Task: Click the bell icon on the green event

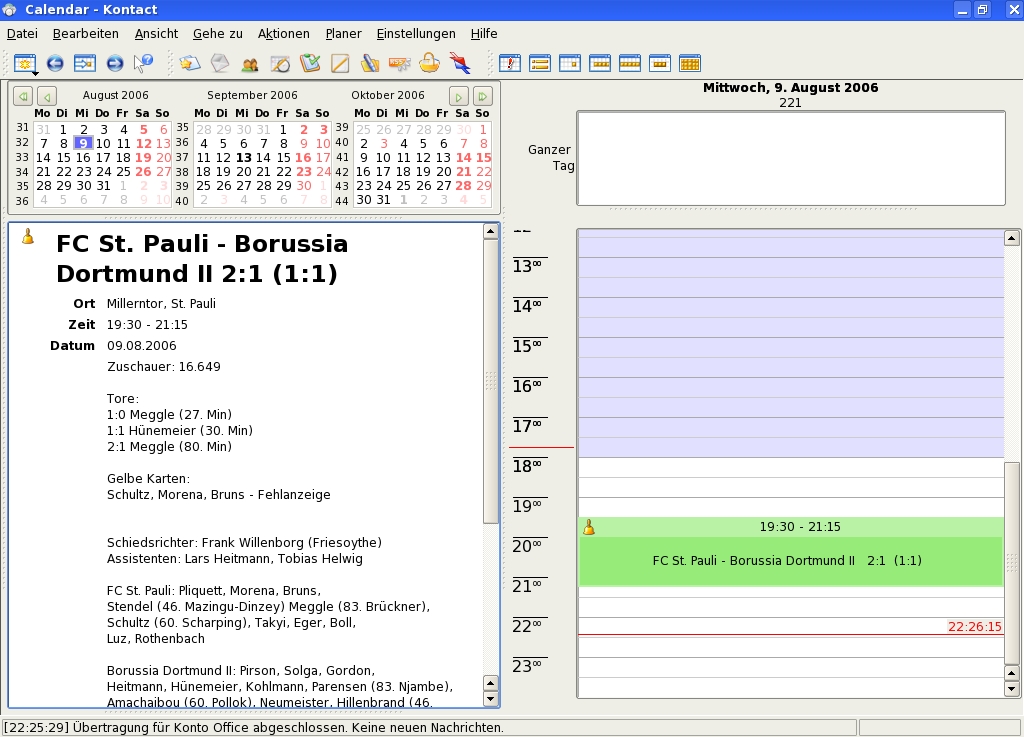Action: (x=588, y=527)
